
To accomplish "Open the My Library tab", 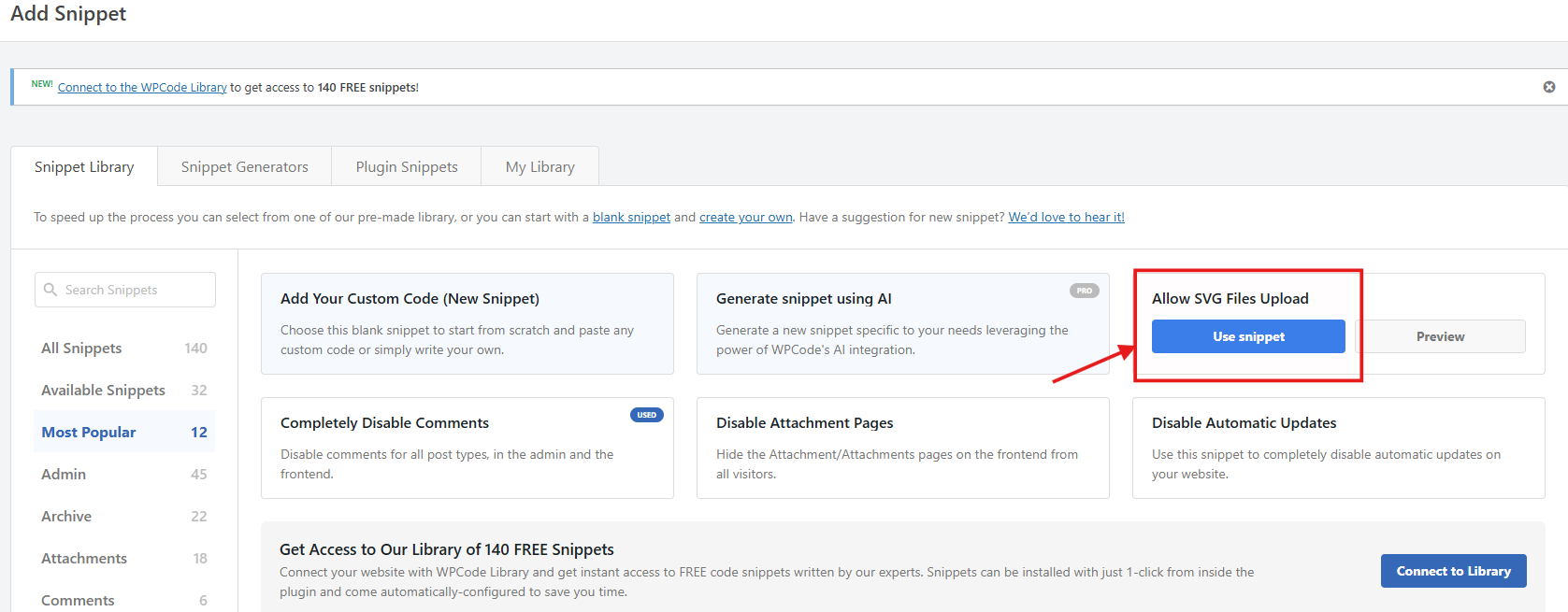I will [539, 166].
